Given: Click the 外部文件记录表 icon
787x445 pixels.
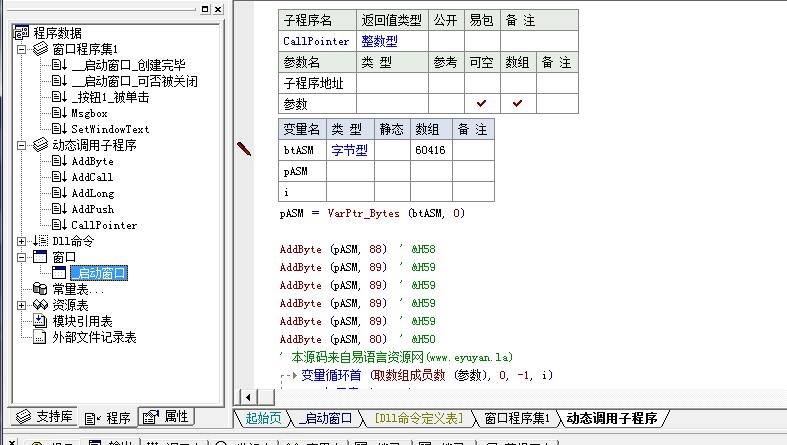Looking at the screenshot, I should point(40,337).
